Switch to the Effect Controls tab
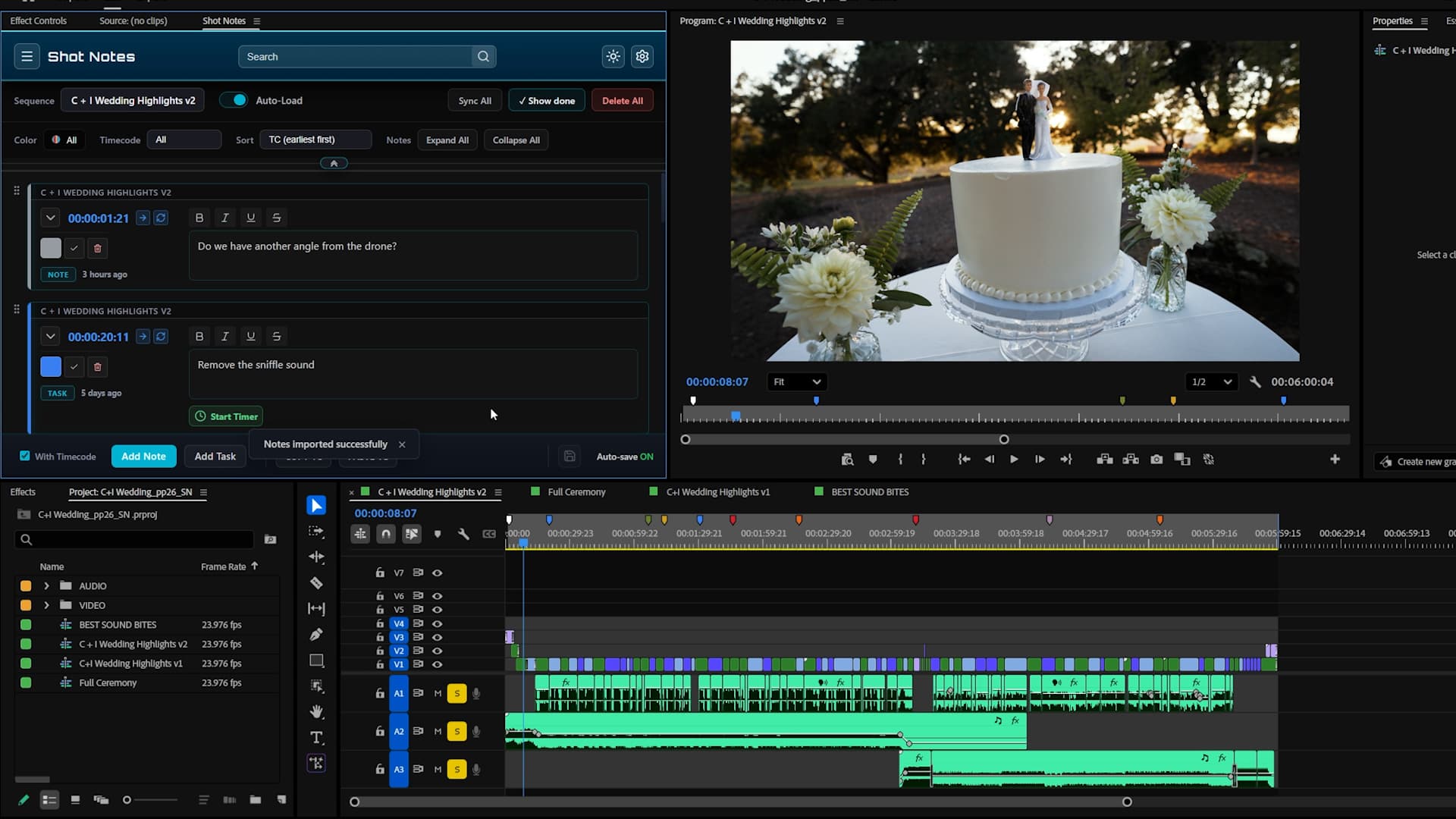 37,20
